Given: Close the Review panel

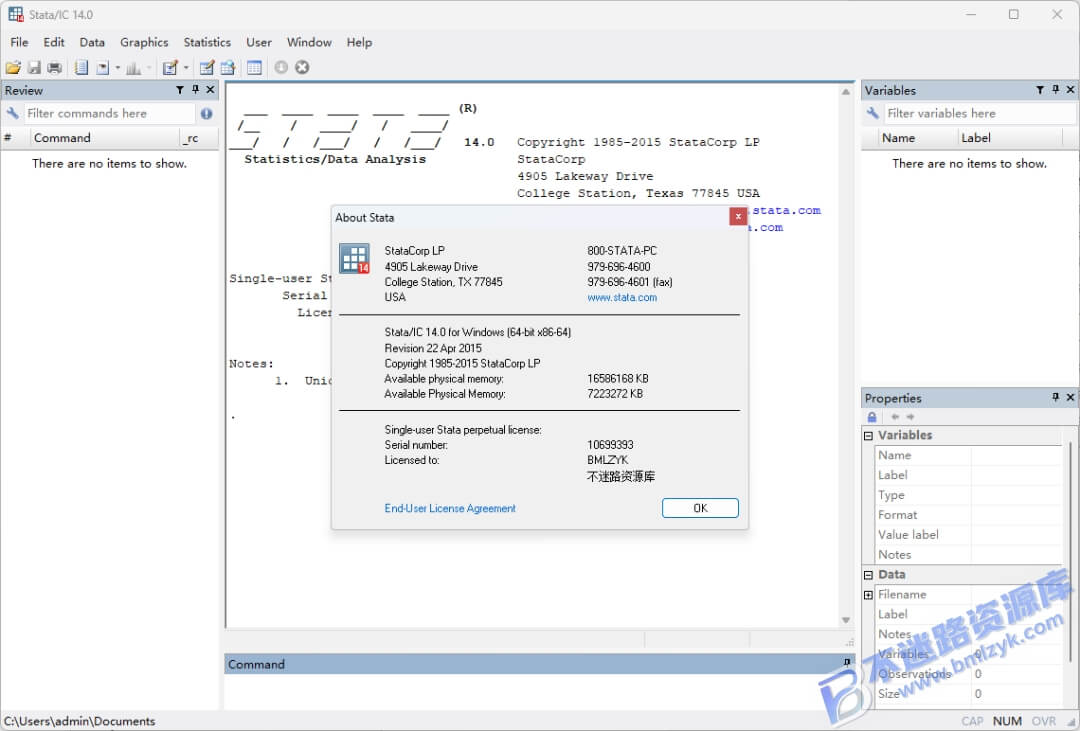Looking at the screenshot, I should [x=211, y=90].
